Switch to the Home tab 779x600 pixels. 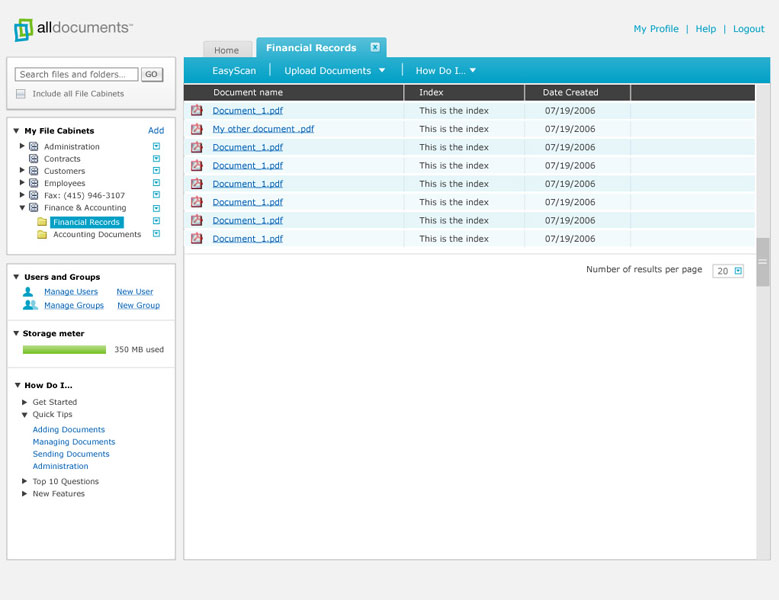226,50
